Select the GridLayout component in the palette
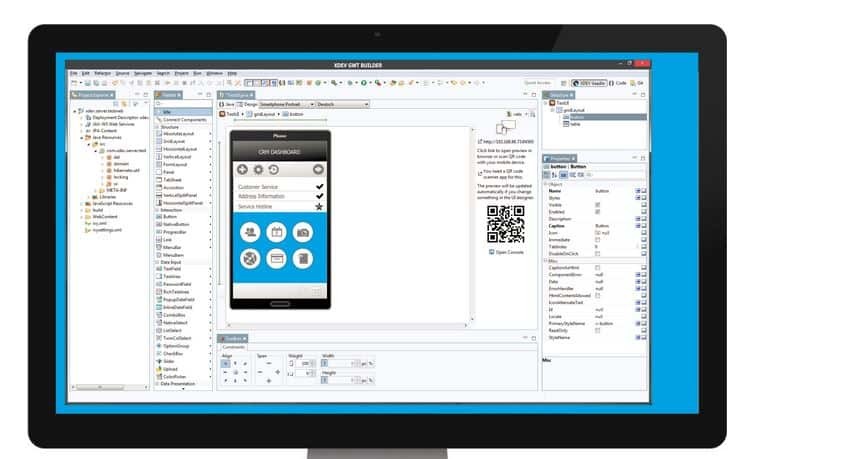 tap(178, 140)
